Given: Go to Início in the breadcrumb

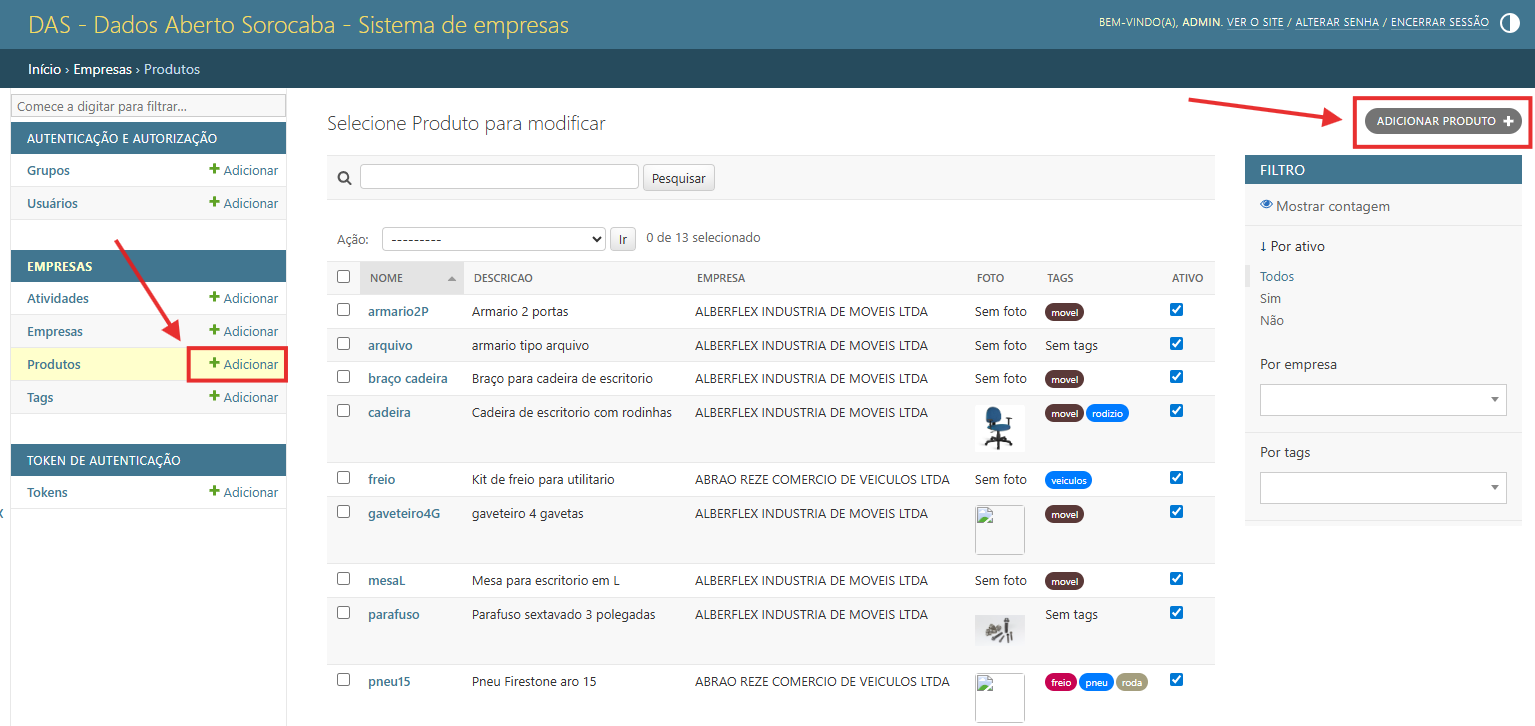Looking at the screenshot, I should pos(45,69).
